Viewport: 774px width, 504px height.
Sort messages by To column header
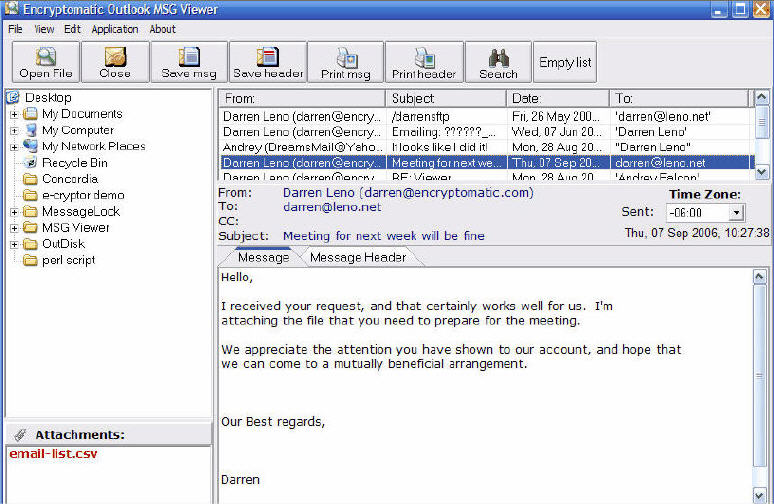(680, 98)
